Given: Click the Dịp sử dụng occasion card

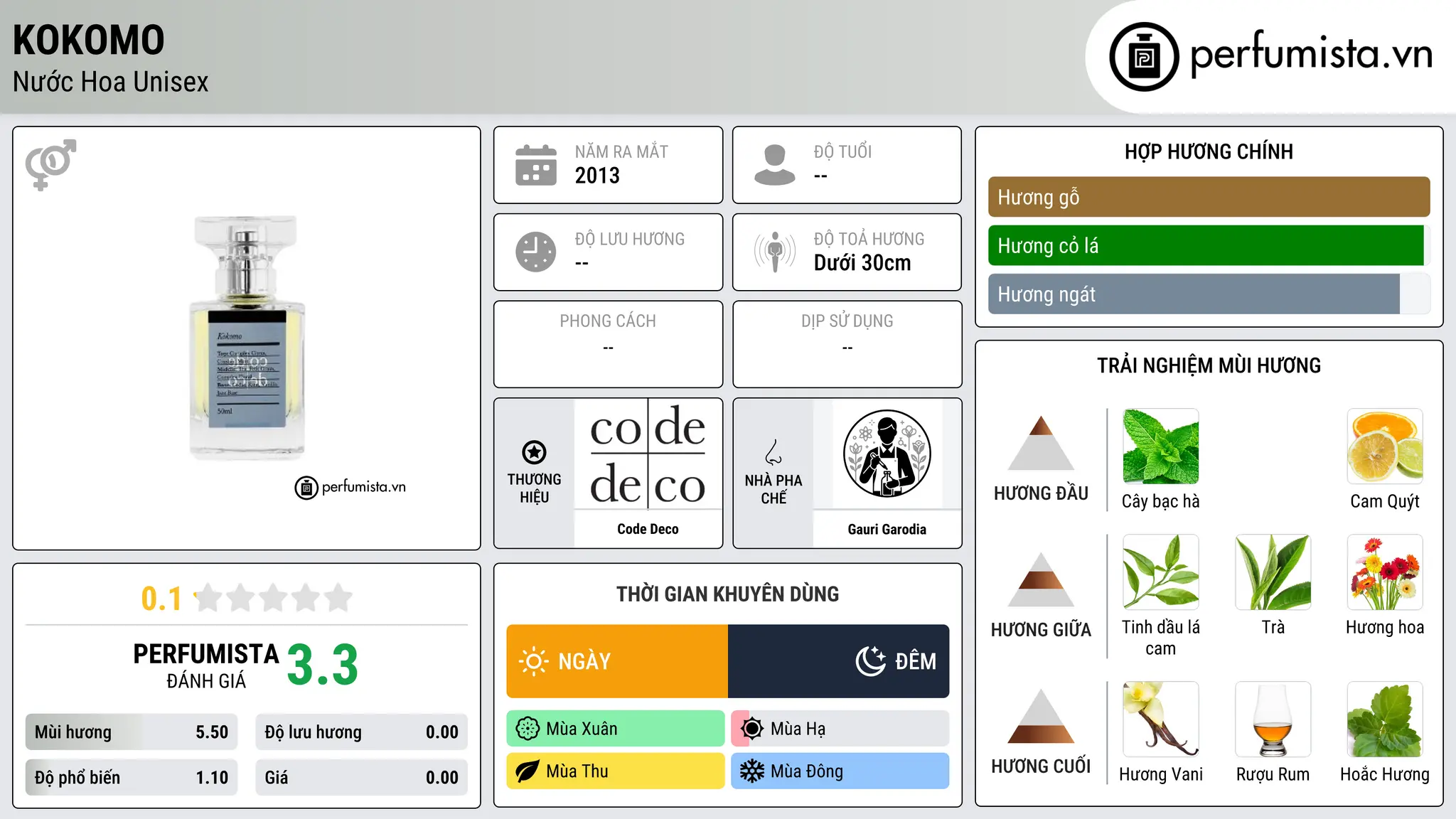Looking at the screenshot, I should click(847, 344).
